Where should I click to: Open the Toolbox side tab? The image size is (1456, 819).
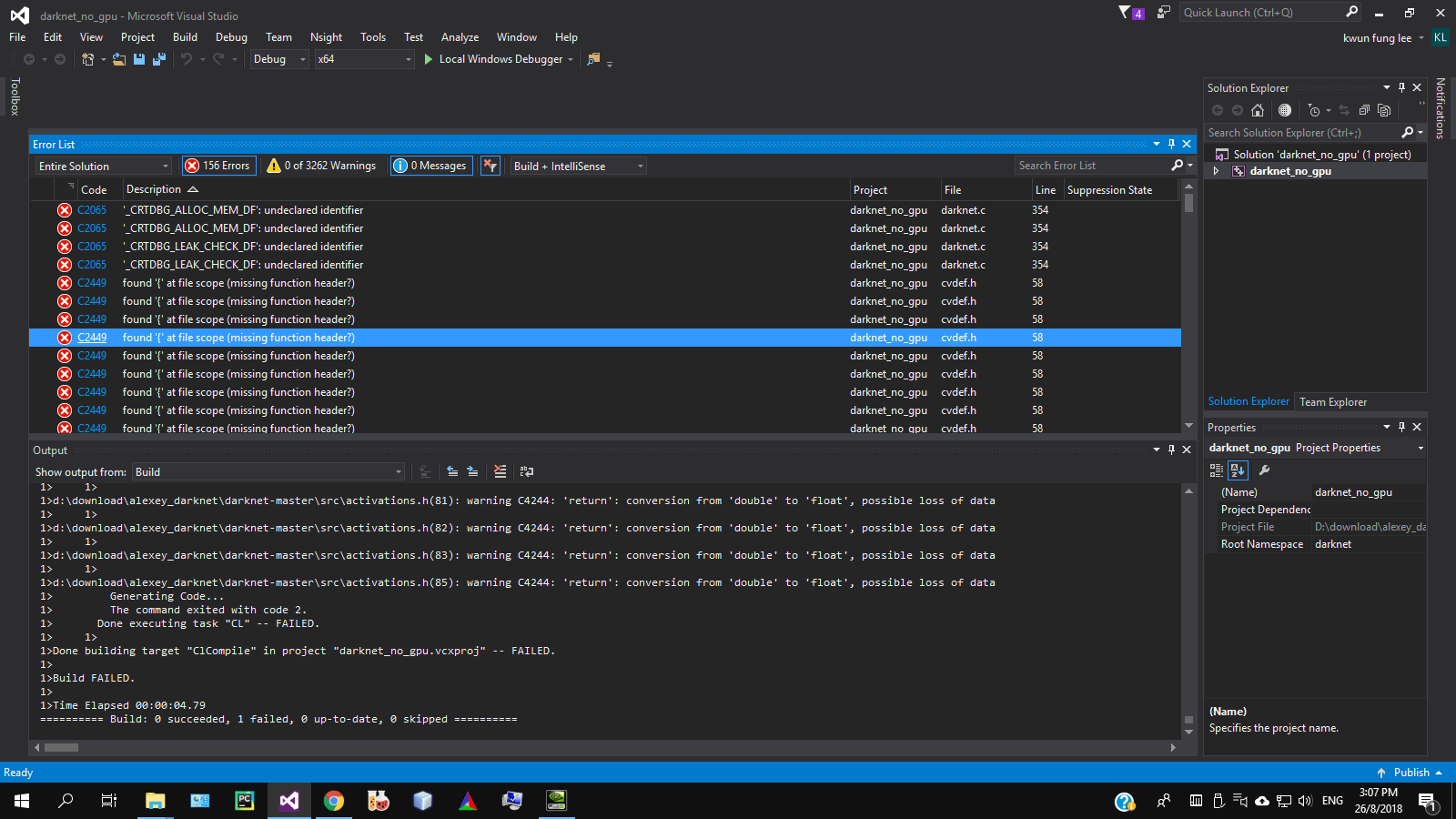point(15,96)
